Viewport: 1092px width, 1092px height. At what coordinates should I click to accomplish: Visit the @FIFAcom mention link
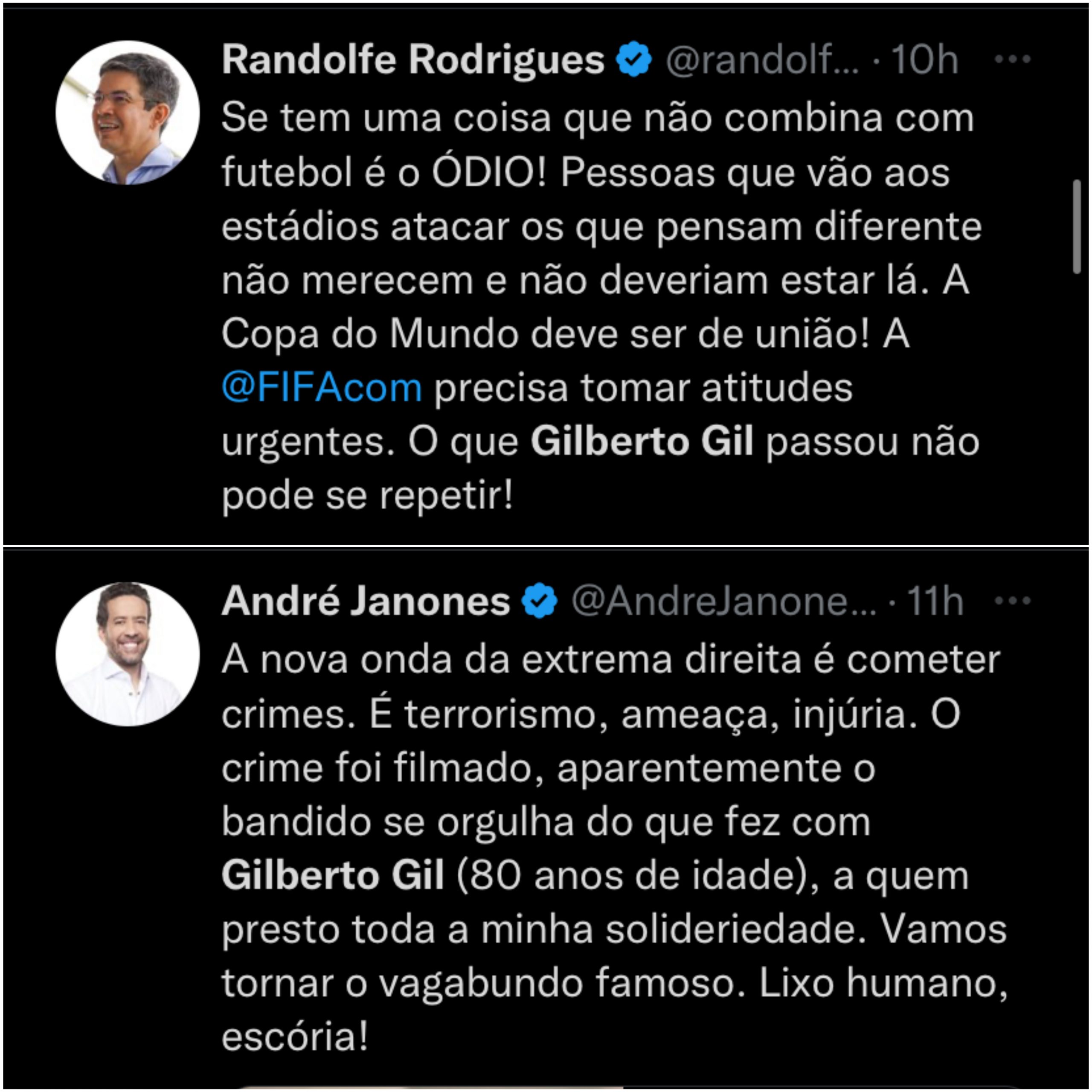322,388
